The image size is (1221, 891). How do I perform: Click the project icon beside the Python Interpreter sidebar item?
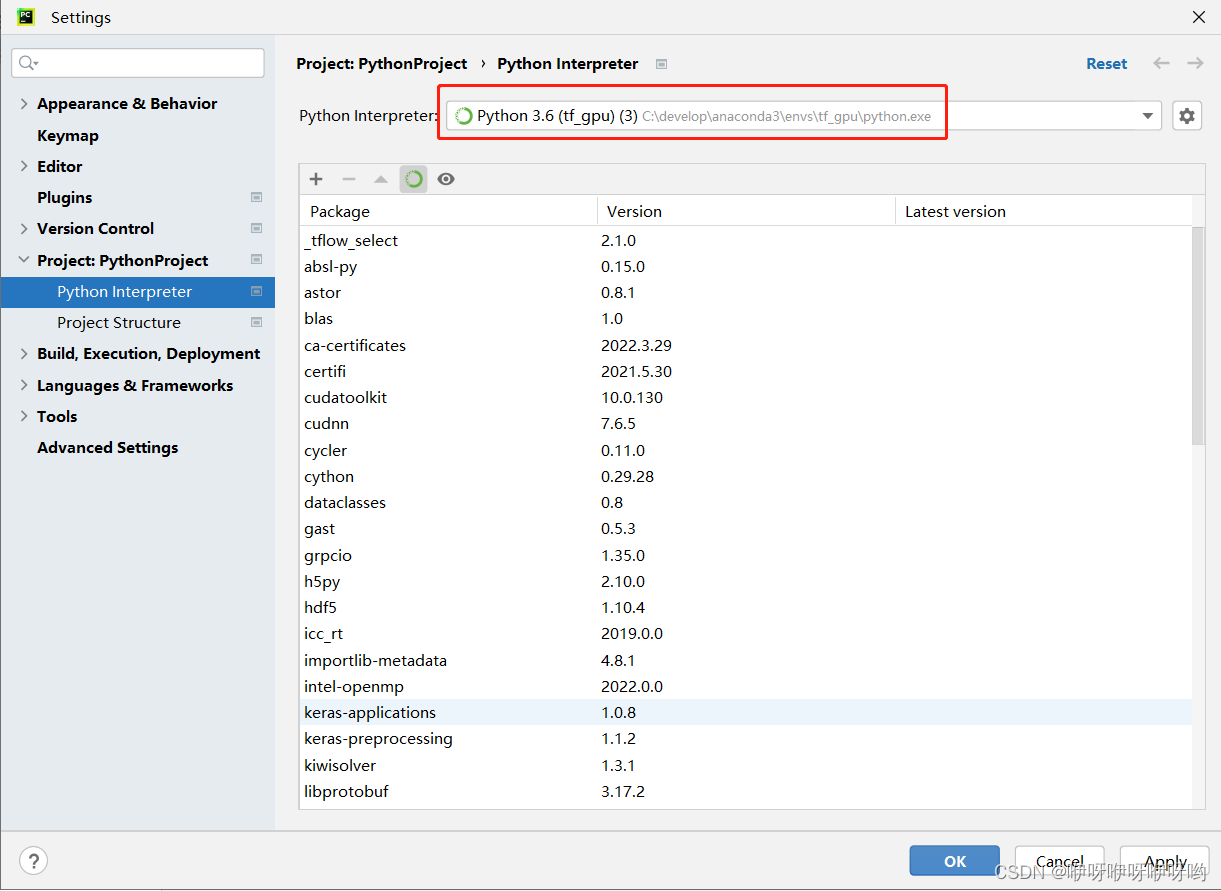pyautogui.click(x=256, y=292)
